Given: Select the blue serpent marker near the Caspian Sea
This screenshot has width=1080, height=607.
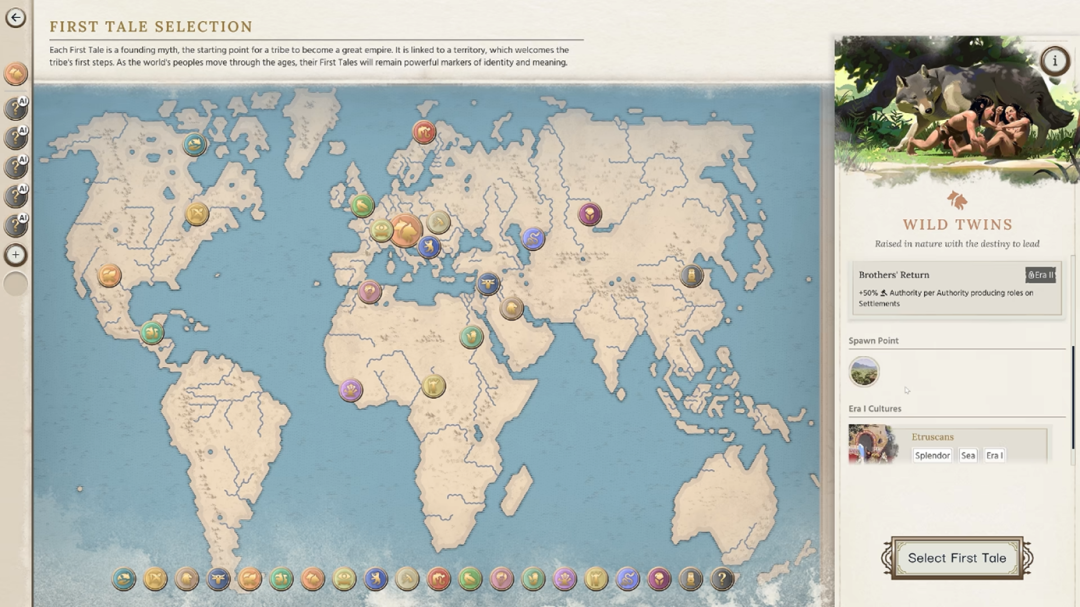Looking at the screenshot, I should (x=532, y=238).
